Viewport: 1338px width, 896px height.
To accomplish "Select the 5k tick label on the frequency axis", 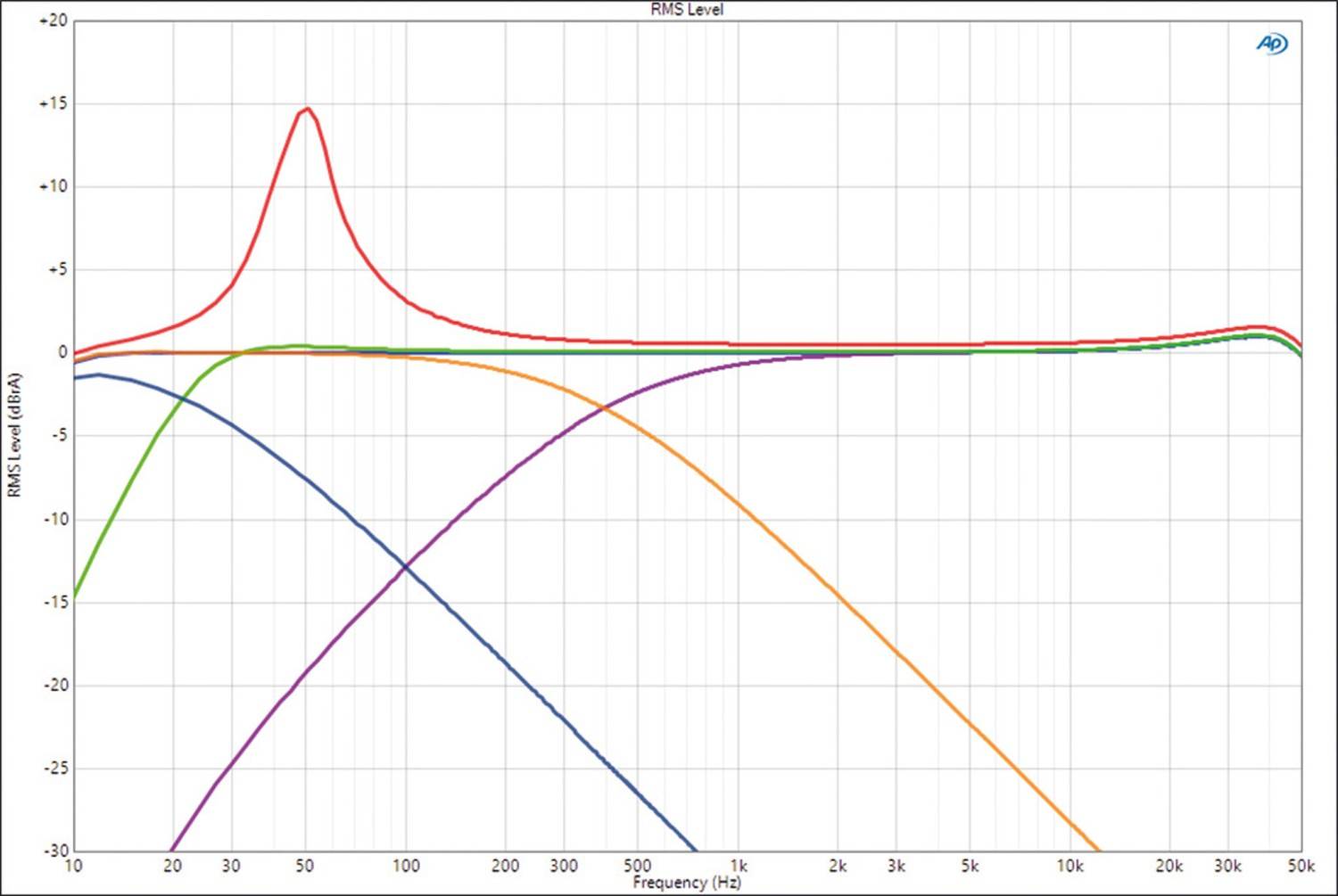I will tap(970, 867).
